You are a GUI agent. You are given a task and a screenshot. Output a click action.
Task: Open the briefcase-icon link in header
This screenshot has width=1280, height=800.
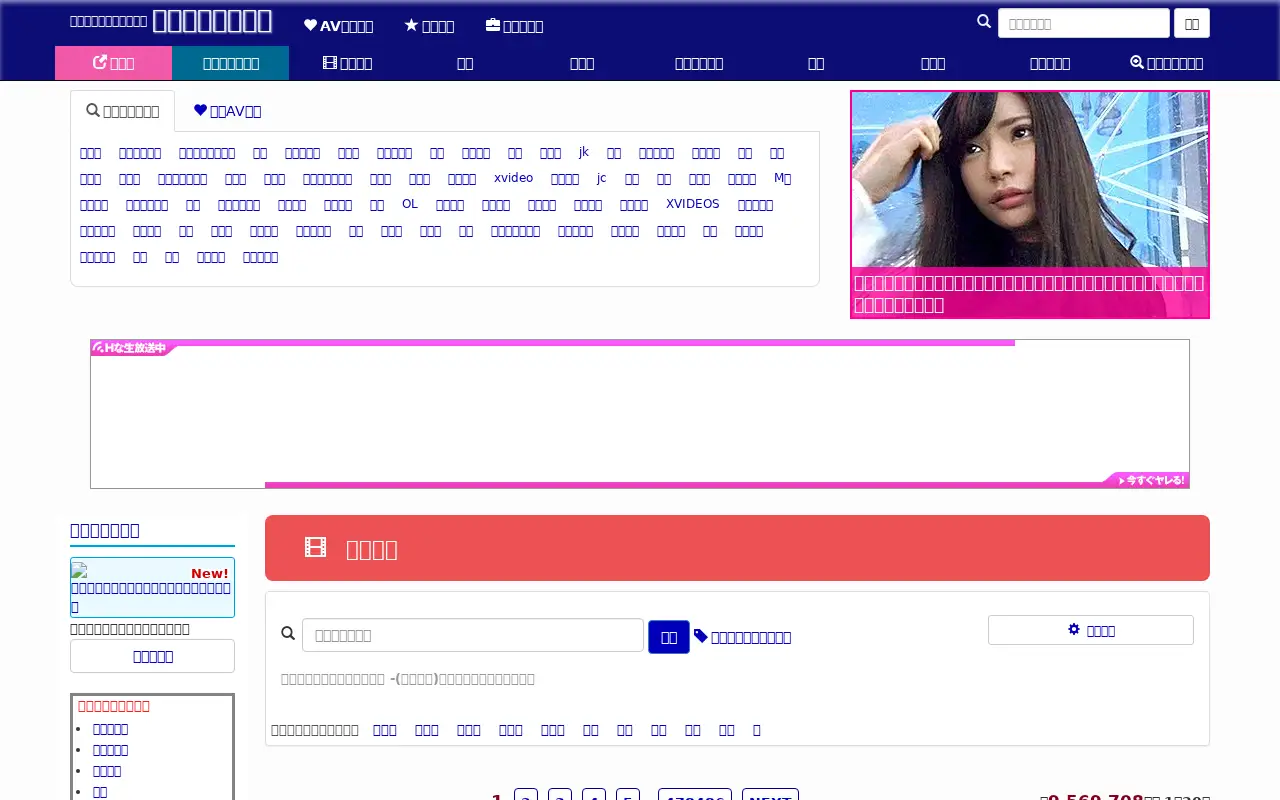tap(514, 26)
